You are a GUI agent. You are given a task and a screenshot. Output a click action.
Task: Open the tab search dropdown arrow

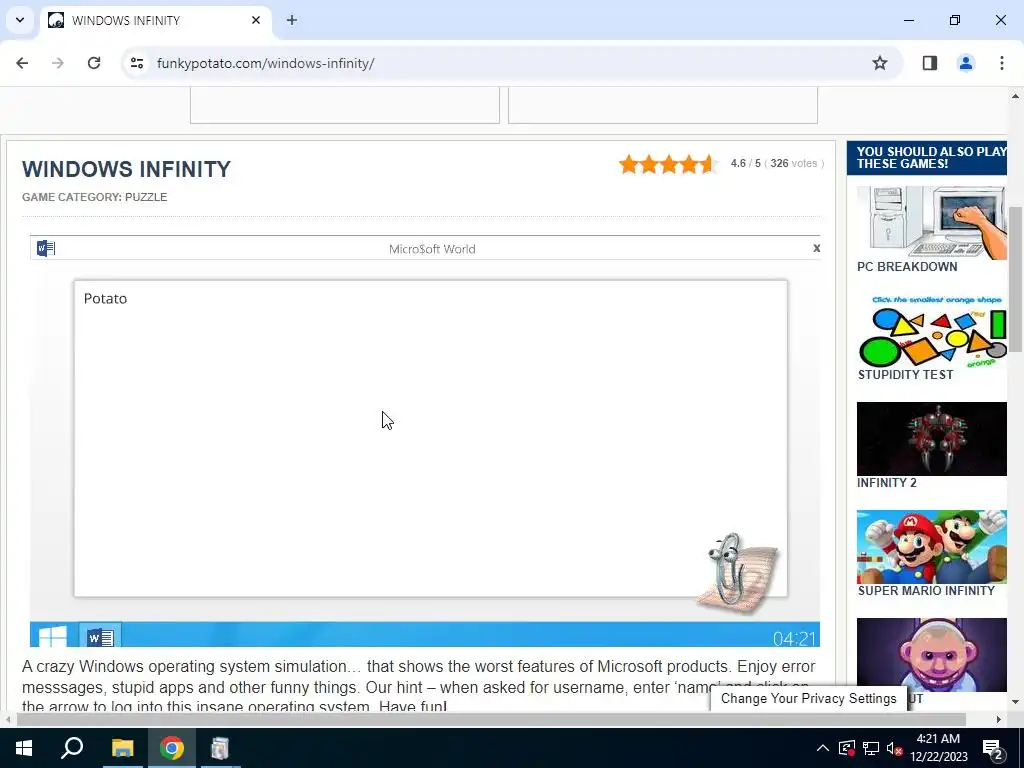tap(20, 20)
